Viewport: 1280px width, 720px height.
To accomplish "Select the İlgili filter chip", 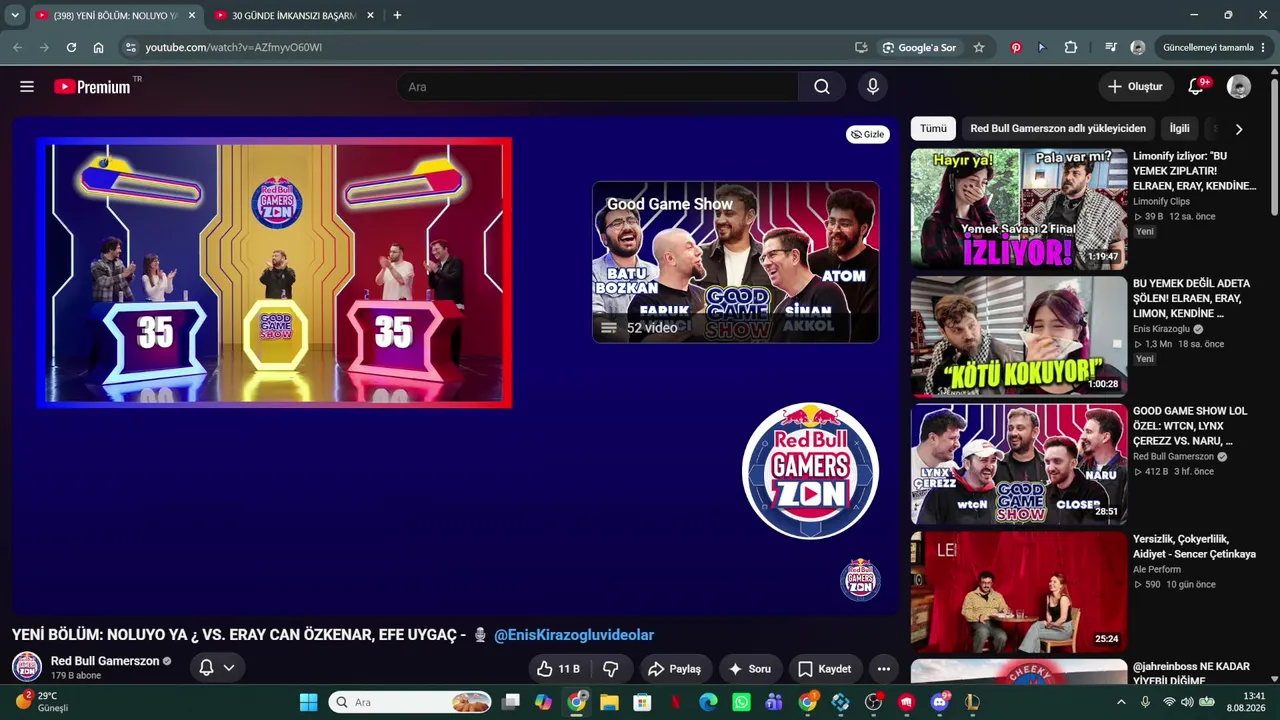I will pyautogui.click(x=1180, y=129).
